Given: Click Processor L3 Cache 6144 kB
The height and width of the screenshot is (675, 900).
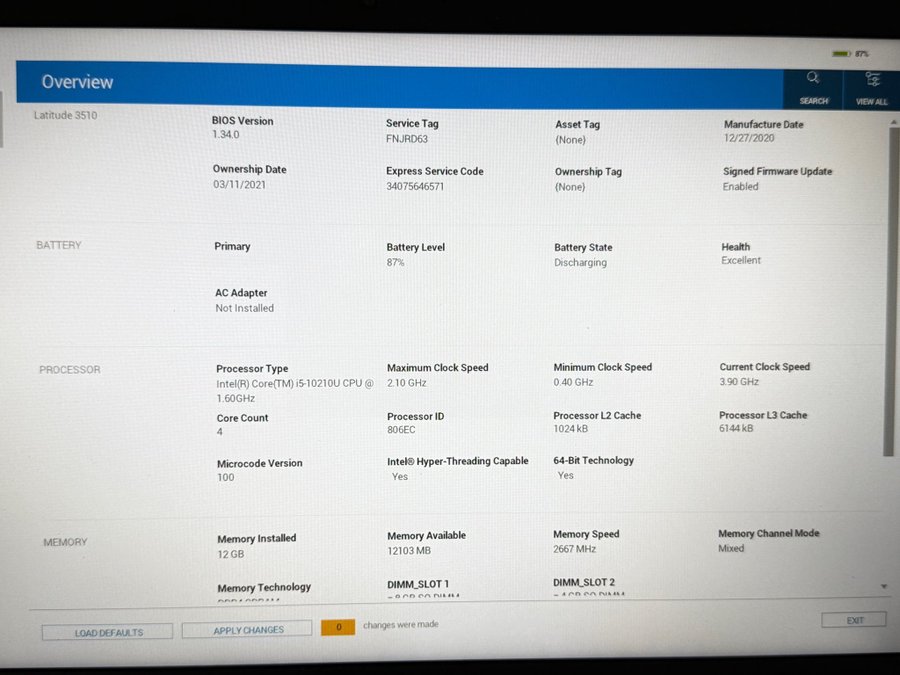Looking at the screenshot, I should [736, 428].
